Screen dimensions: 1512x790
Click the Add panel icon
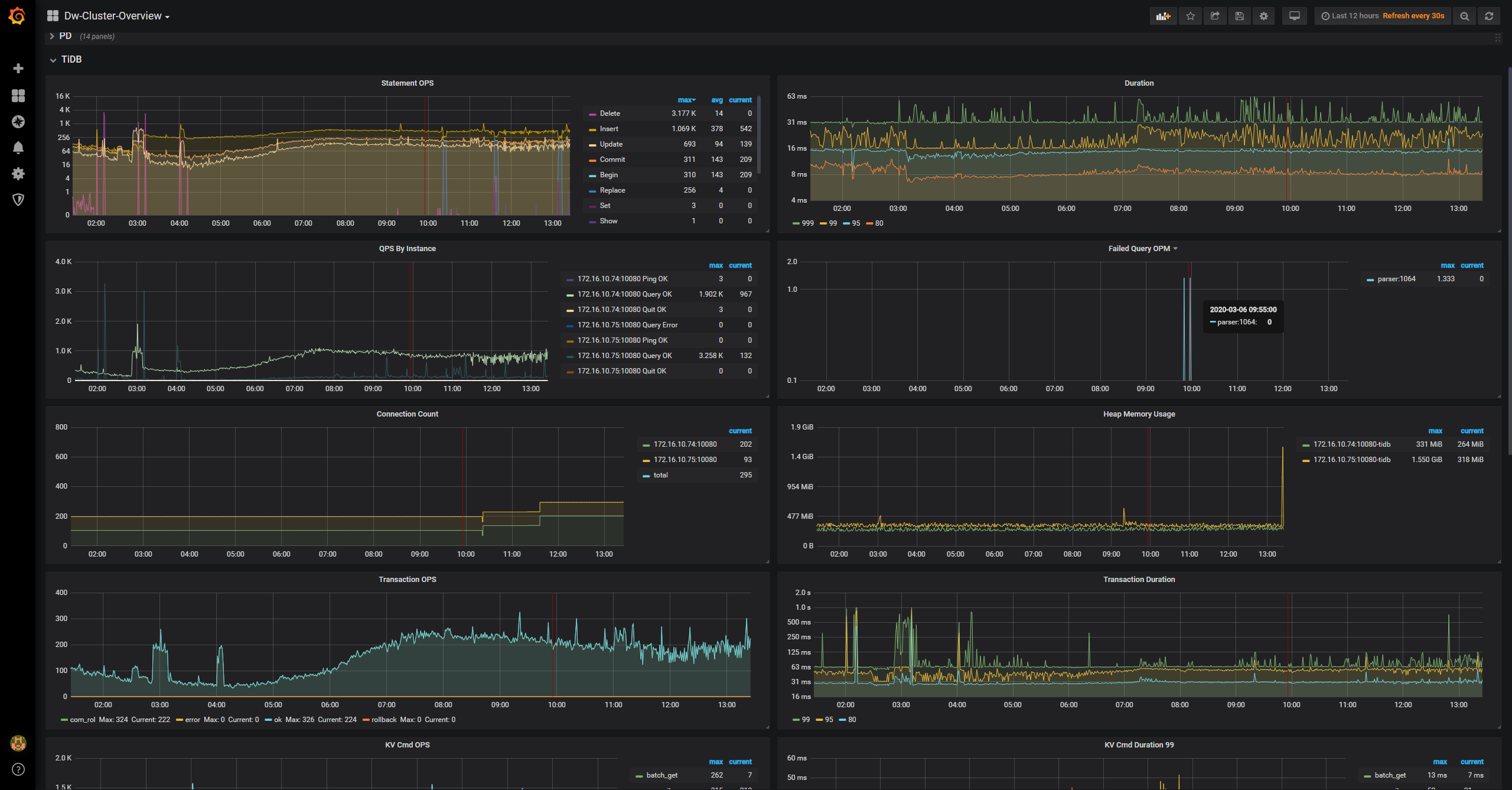click(x=1163, y=16)
